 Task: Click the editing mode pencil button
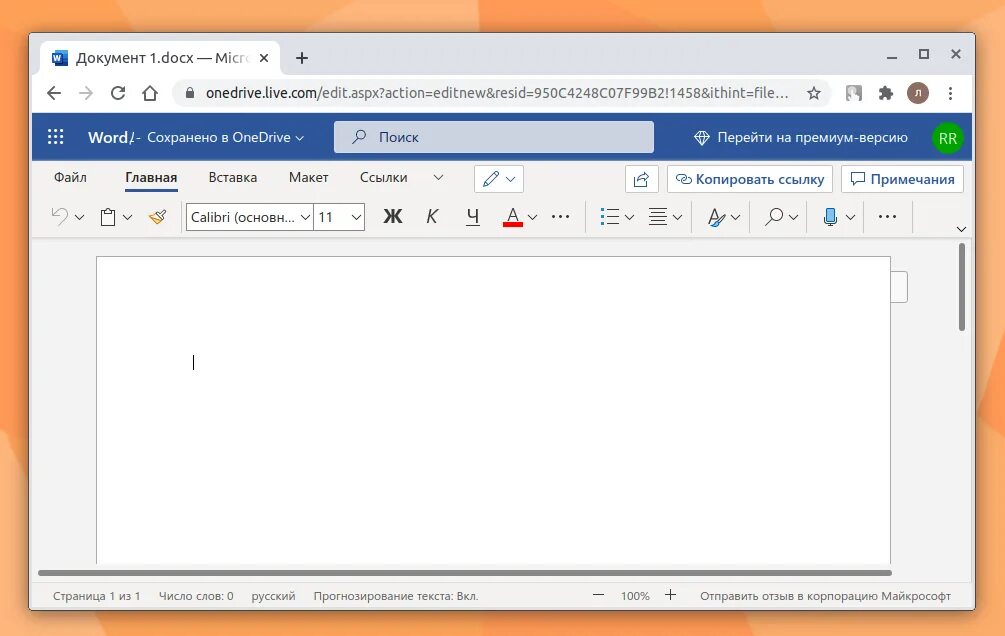[x=499, y=179]
